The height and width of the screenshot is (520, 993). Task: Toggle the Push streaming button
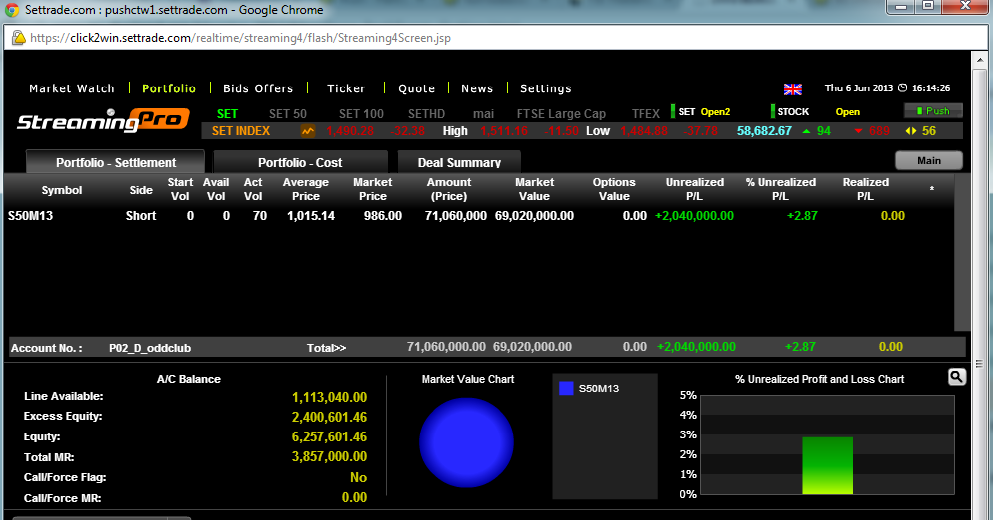[x=933, y=111]
